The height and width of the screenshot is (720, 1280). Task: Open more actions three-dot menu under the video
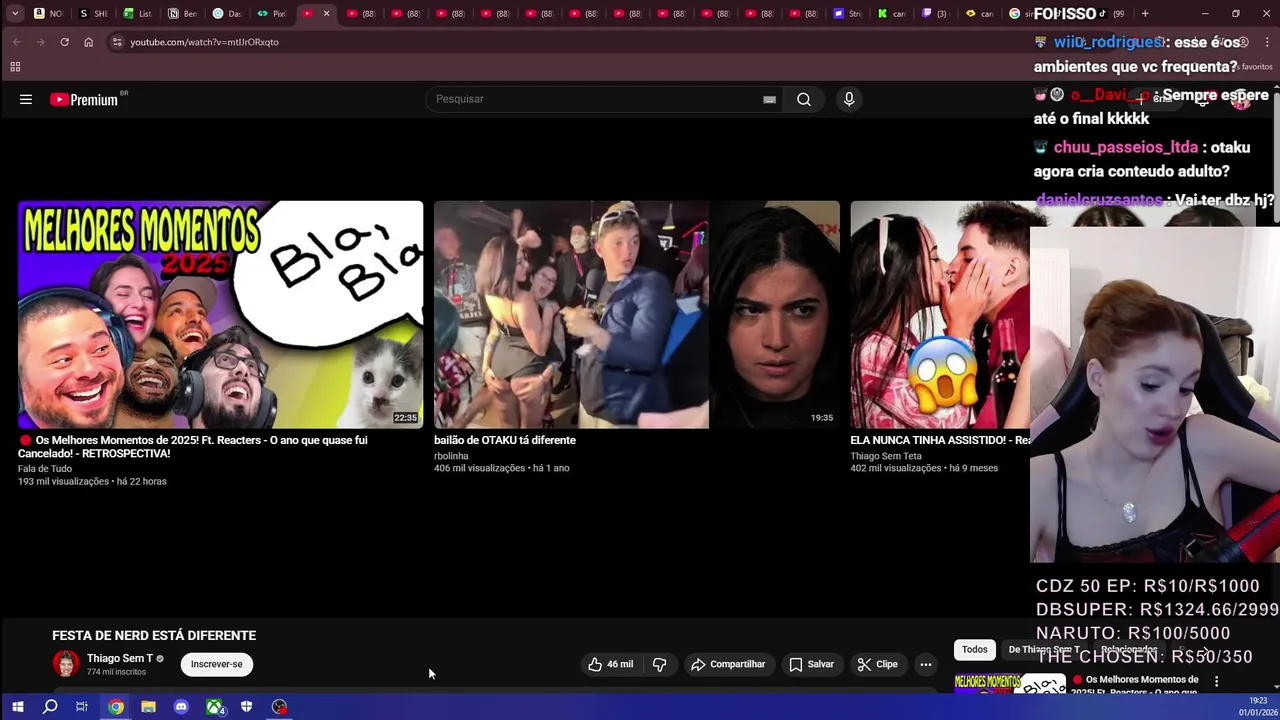[926, 664]
